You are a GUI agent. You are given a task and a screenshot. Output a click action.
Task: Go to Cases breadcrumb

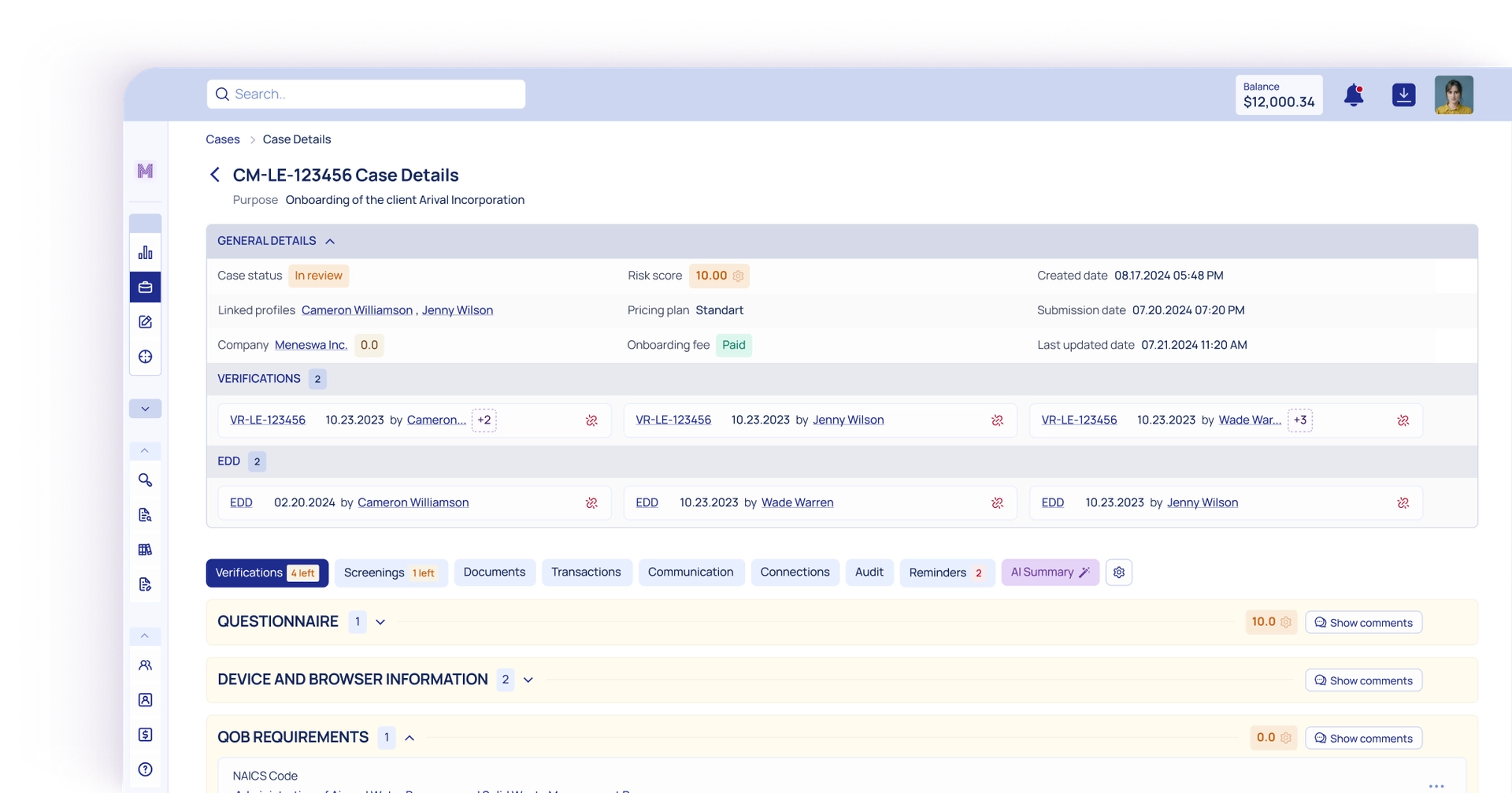223,139
